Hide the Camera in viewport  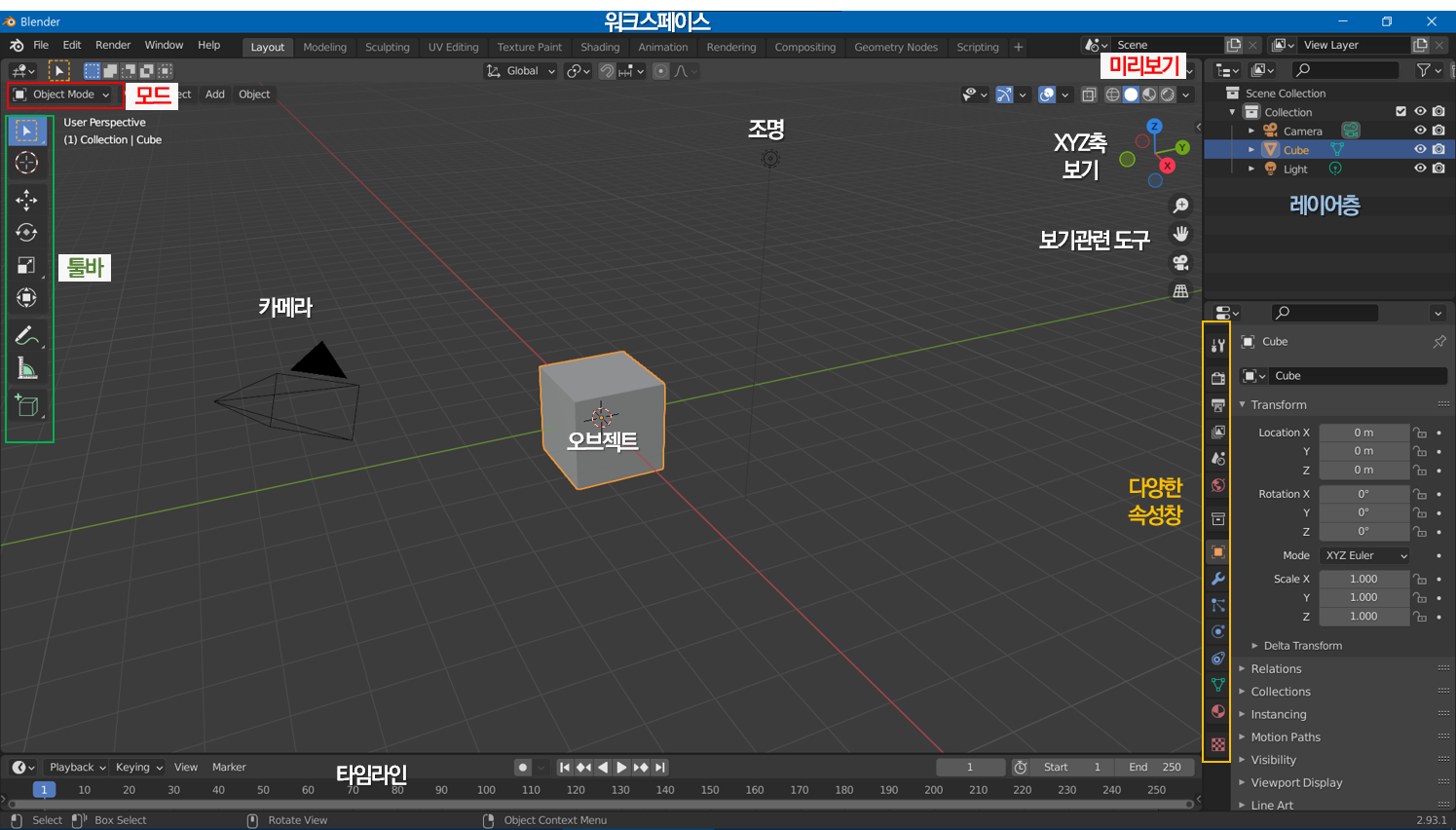point(1420,131)
